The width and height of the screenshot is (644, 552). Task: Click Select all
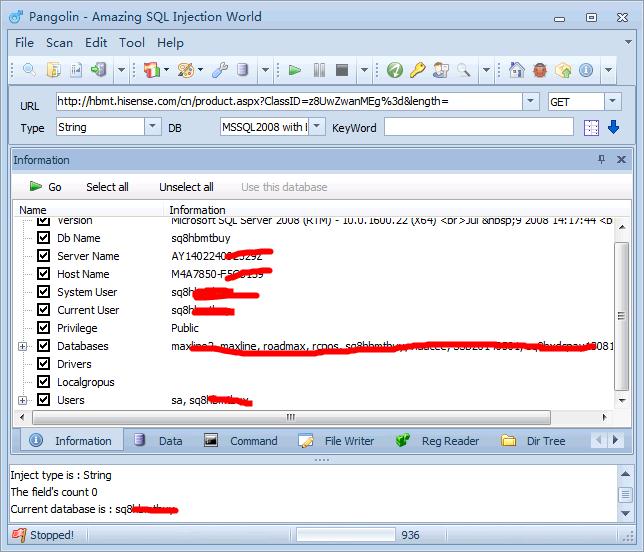(107, 187)
